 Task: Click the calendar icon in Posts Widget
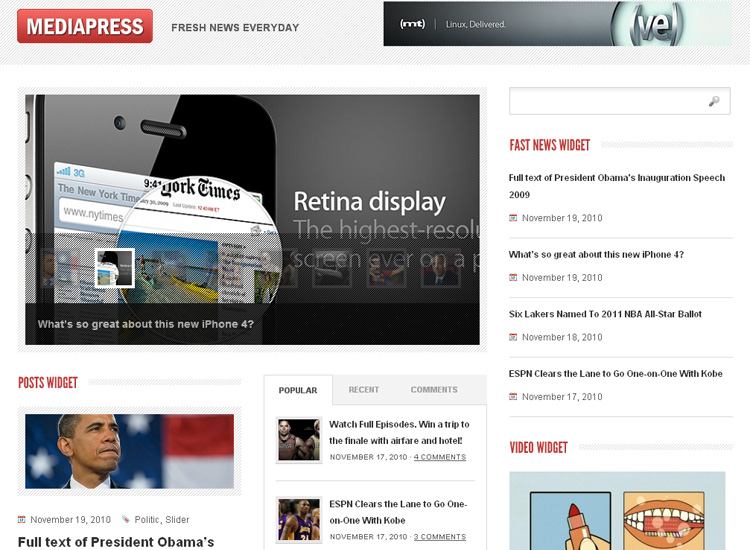[x=22, y=519]
